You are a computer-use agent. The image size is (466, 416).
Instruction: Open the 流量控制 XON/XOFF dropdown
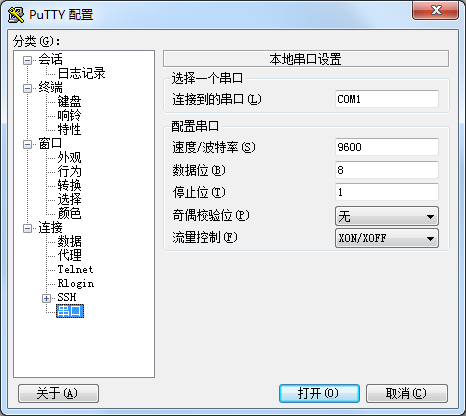tap(387, 238)
